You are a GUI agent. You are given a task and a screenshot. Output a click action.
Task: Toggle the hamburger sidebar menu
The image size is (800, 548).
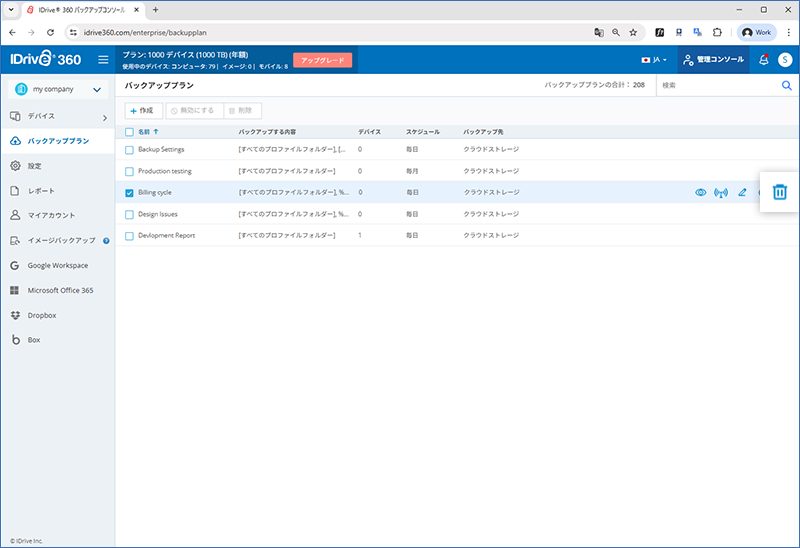tap(103, 60)
